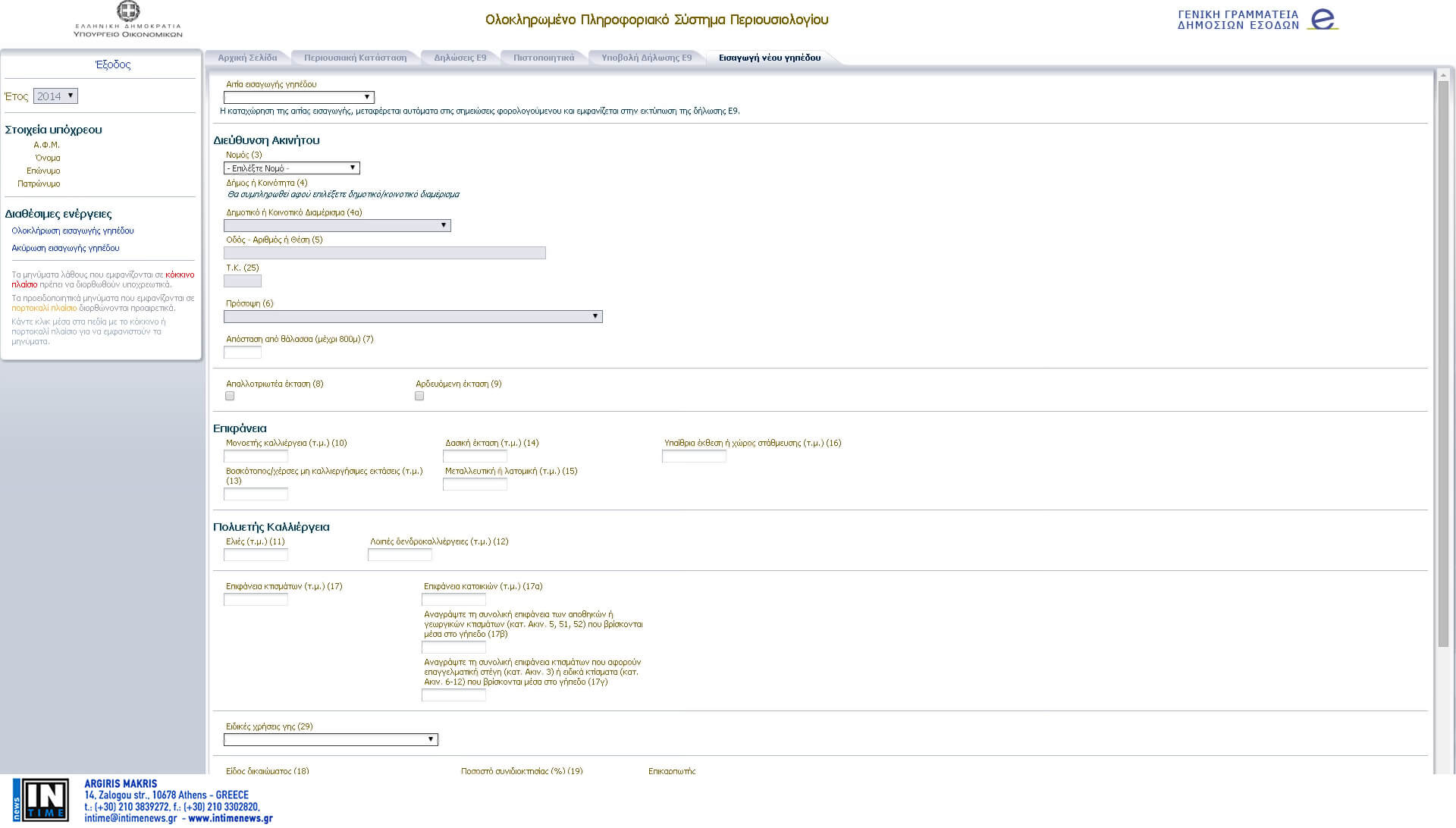
Task: Click the INTIME news logo
Action: pos(41,800)
